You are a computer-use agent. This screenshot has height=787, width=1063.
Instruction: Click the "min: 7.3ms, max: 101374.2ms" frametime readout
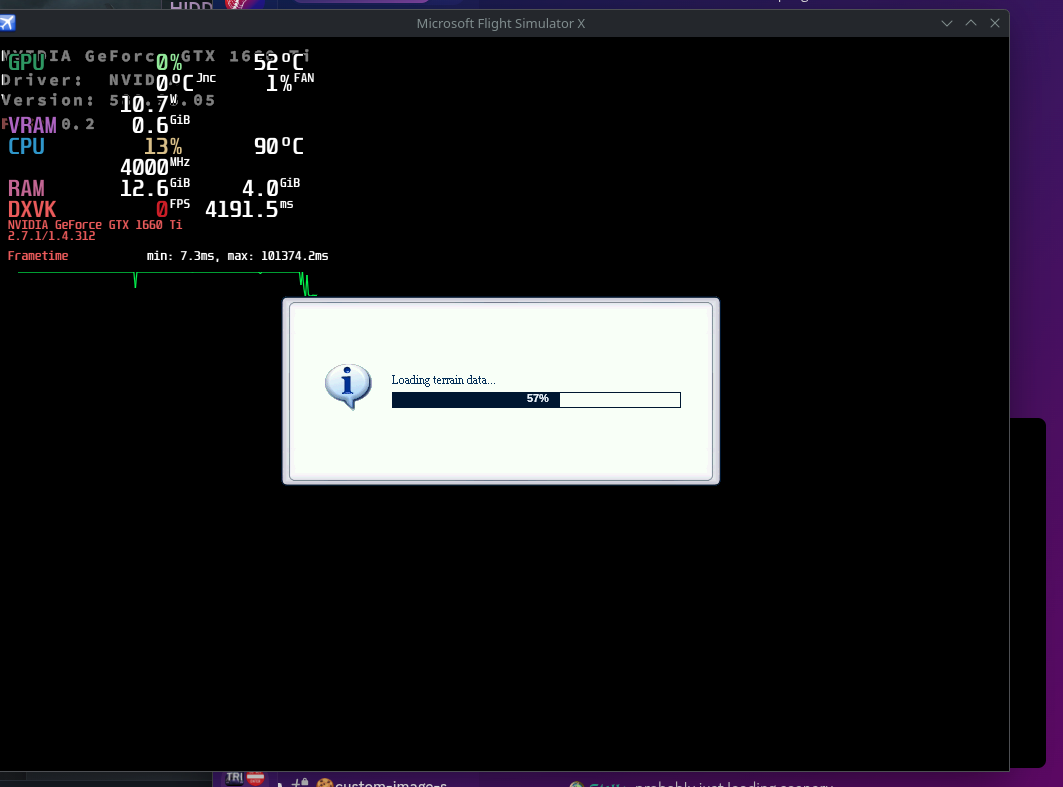tap(237, 256)
